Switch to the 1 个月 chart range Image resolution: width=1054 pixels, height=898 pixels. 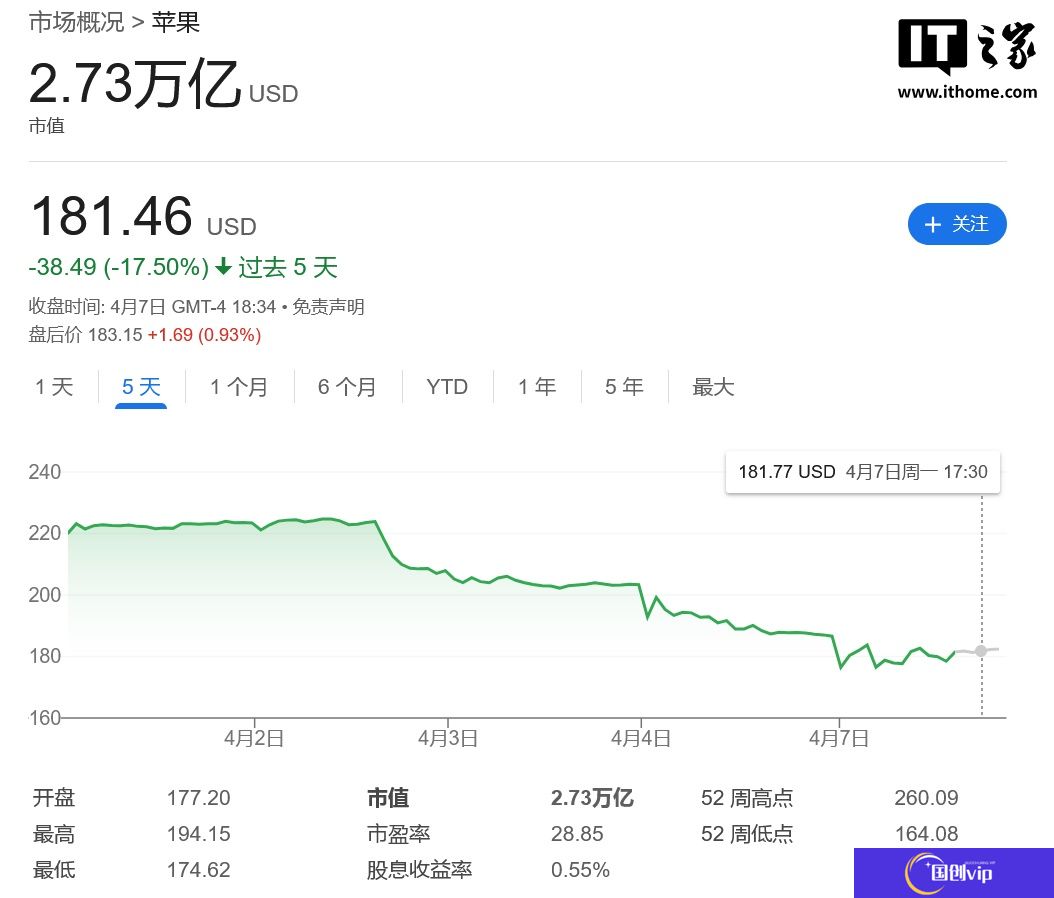pyautogui.click(x=239, y=387)
